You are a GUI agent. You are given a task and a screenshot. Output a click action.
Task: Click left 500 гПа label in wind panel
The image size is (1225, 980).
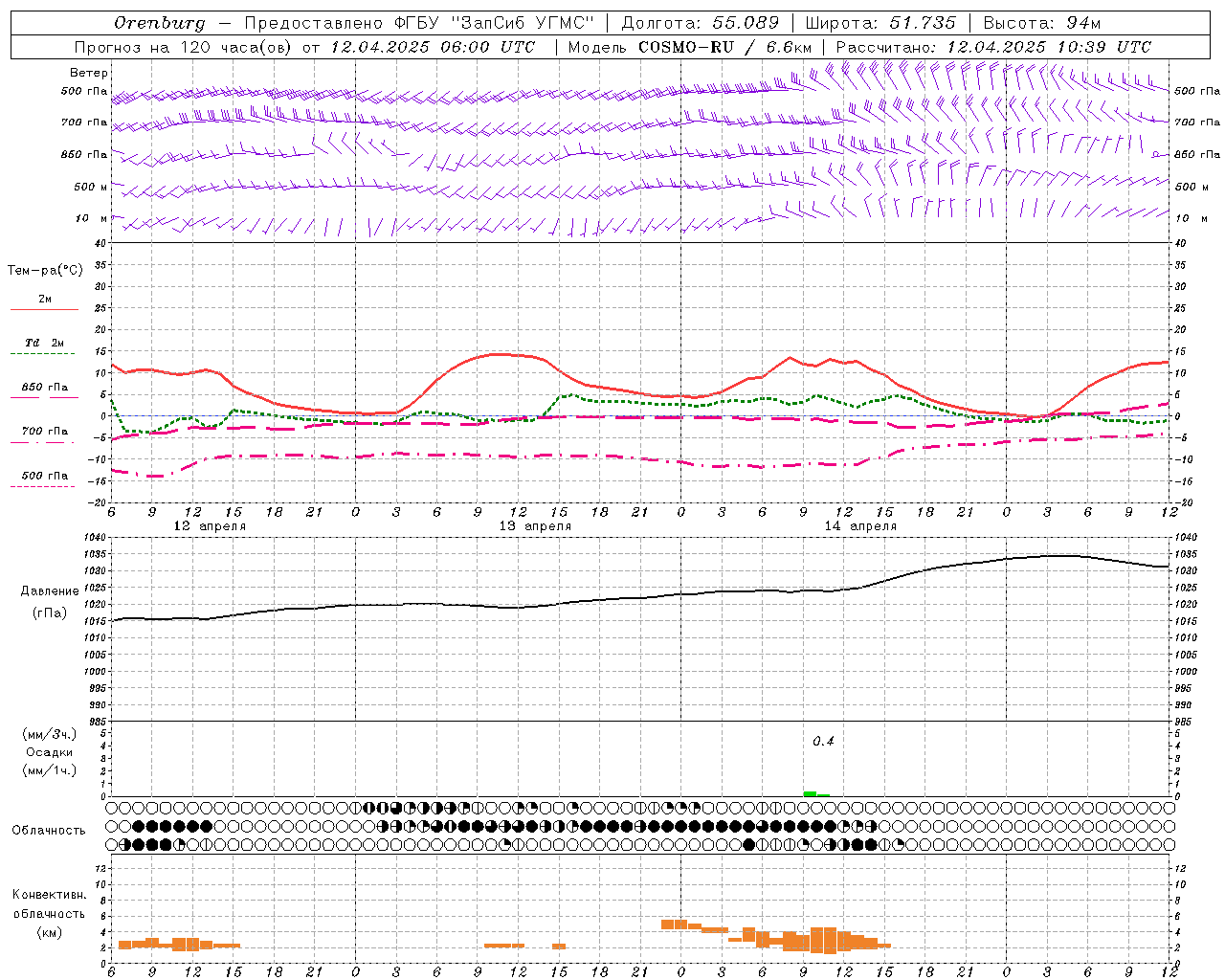(x=84, y=91)
